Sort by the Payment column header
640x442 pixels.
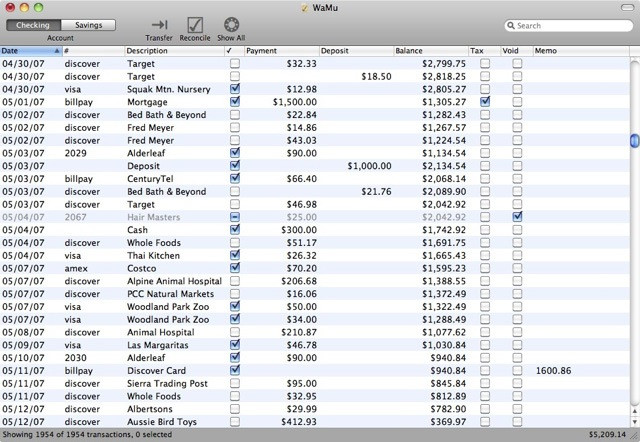[282, 51]
